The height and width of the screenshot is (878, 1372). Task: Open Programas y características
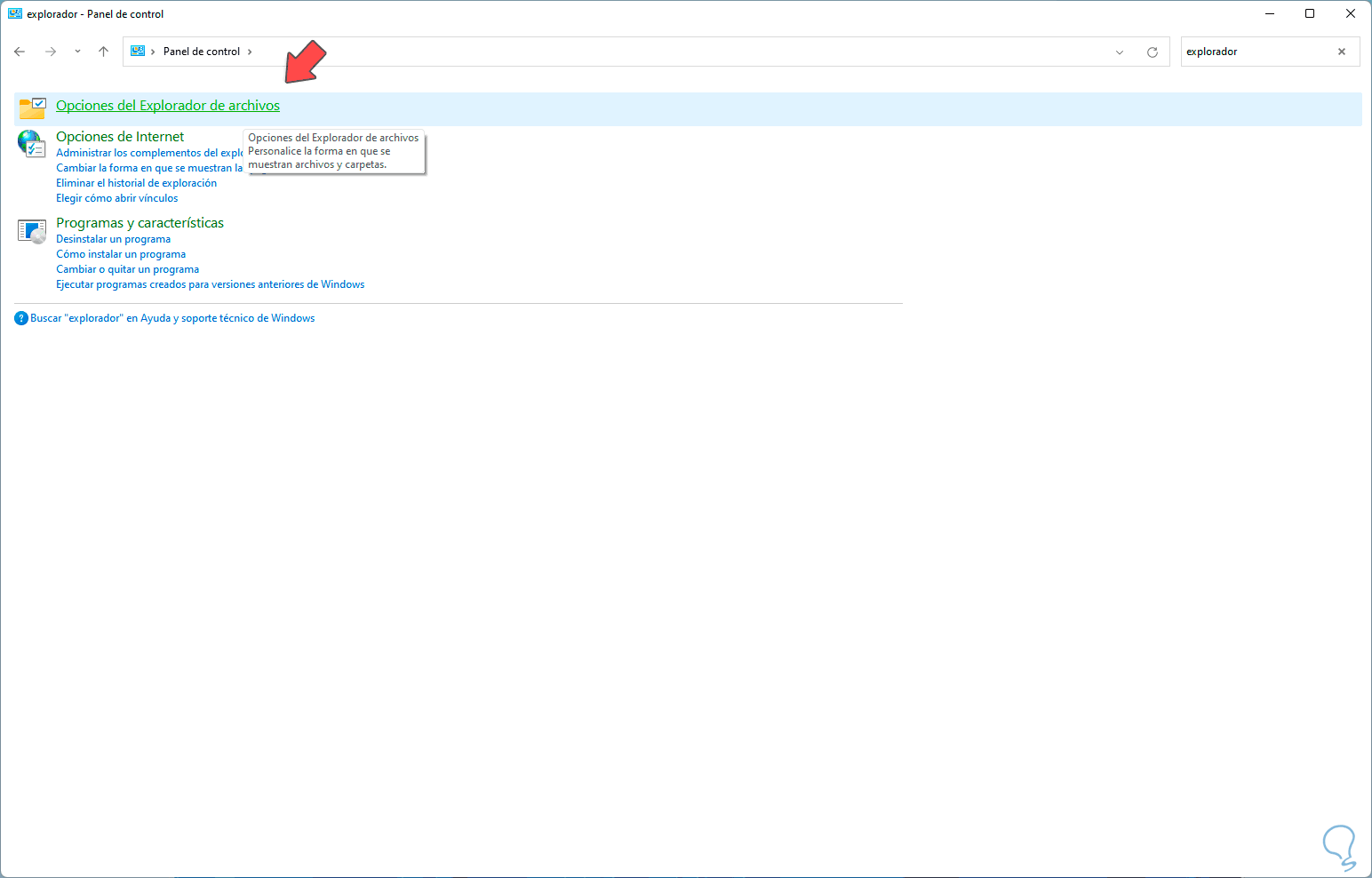(140, 223)
